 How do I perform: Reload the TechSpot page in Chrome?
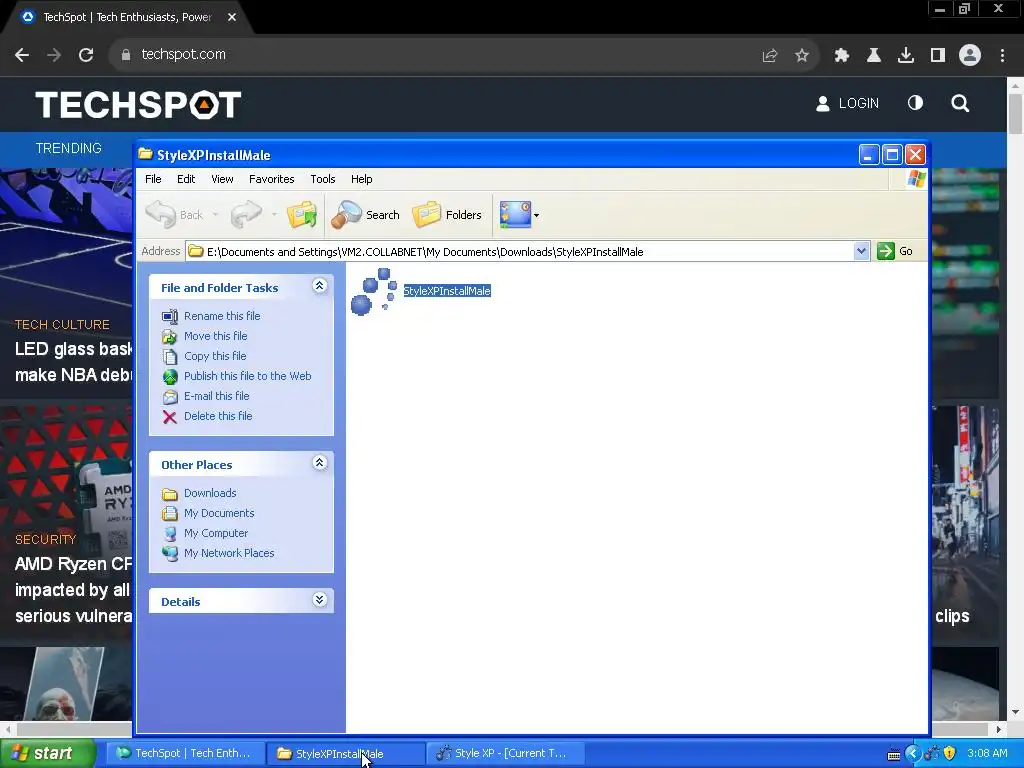pyautogui.click(x=86, y=55)
